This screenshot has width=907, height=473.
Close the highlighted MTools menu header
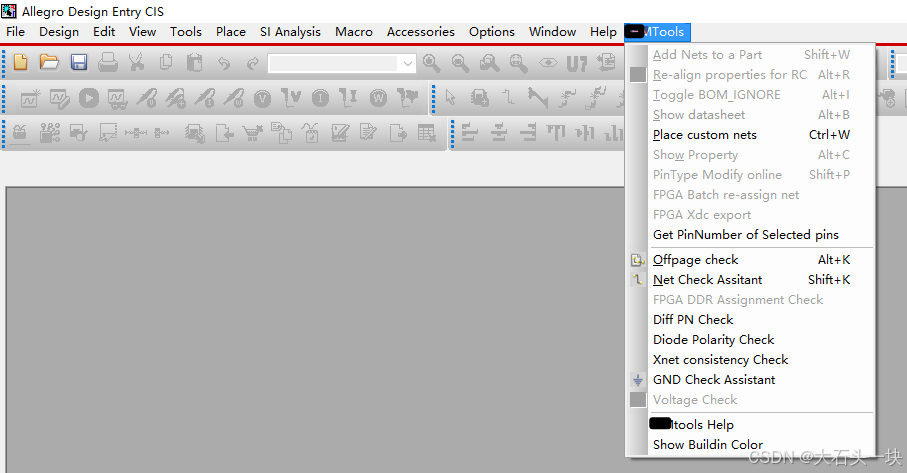pos(658,32)
